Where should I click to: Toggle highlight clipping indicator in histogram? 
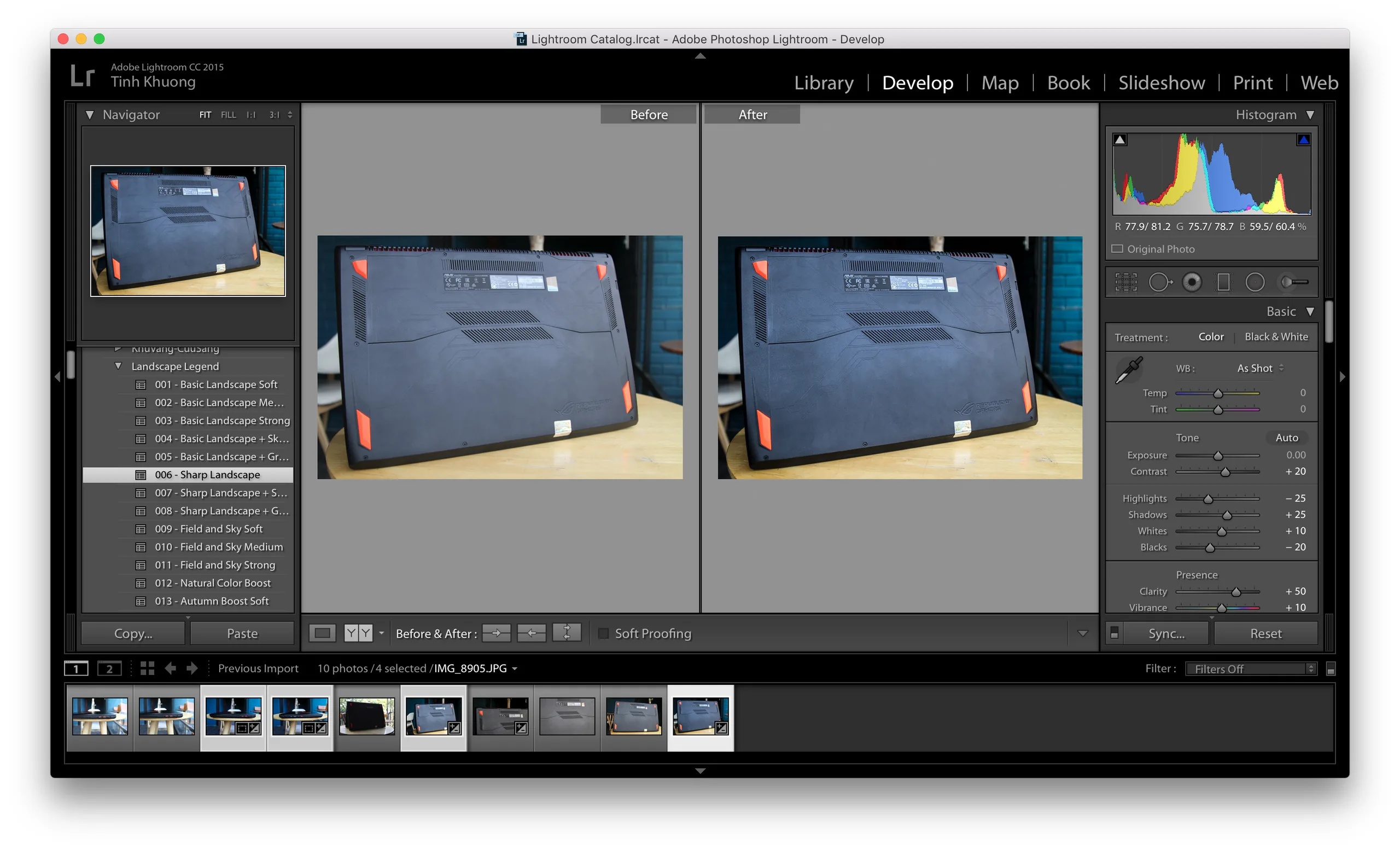coord(1303,140)
